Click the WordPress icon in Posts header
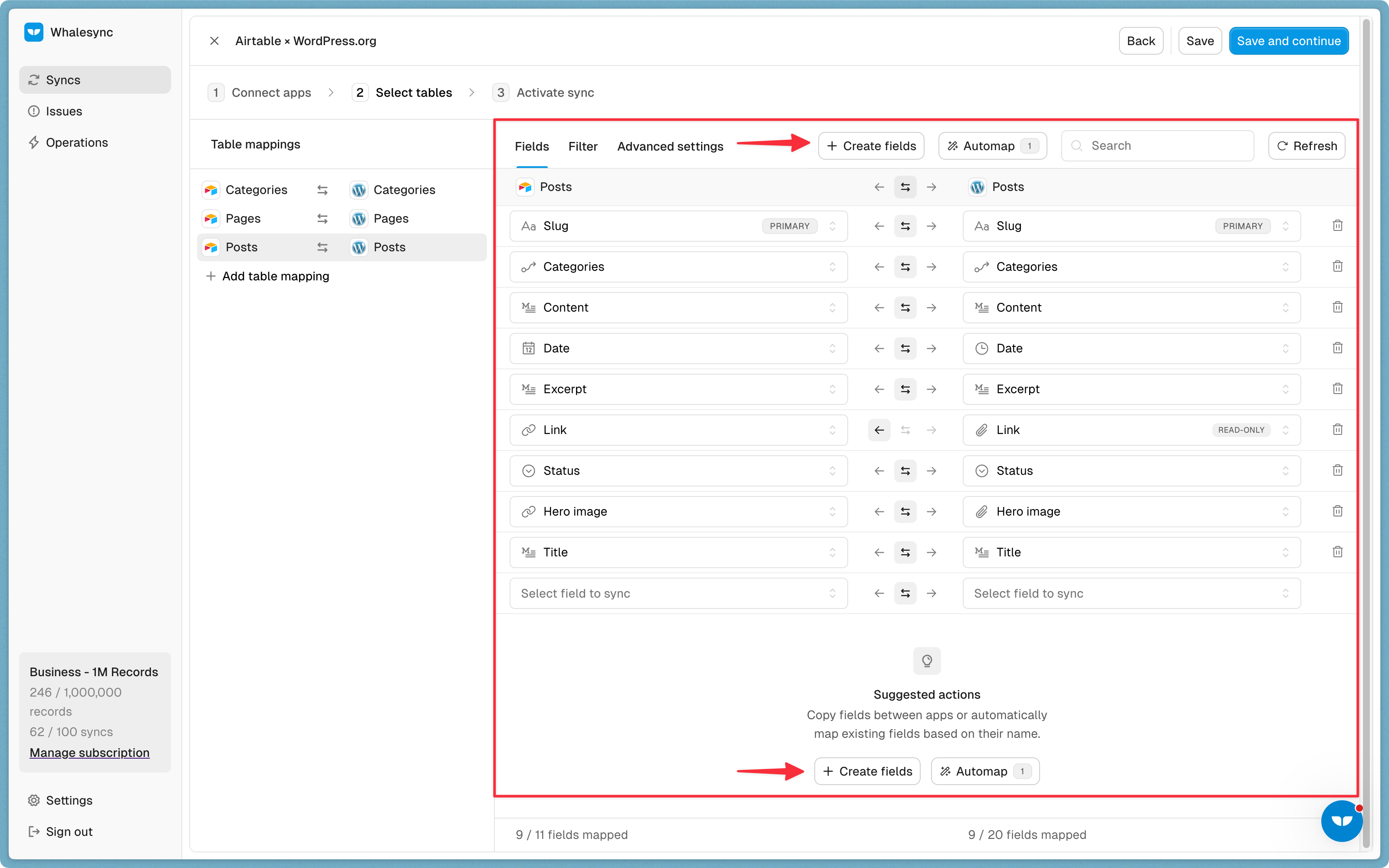 click(977, 187)
